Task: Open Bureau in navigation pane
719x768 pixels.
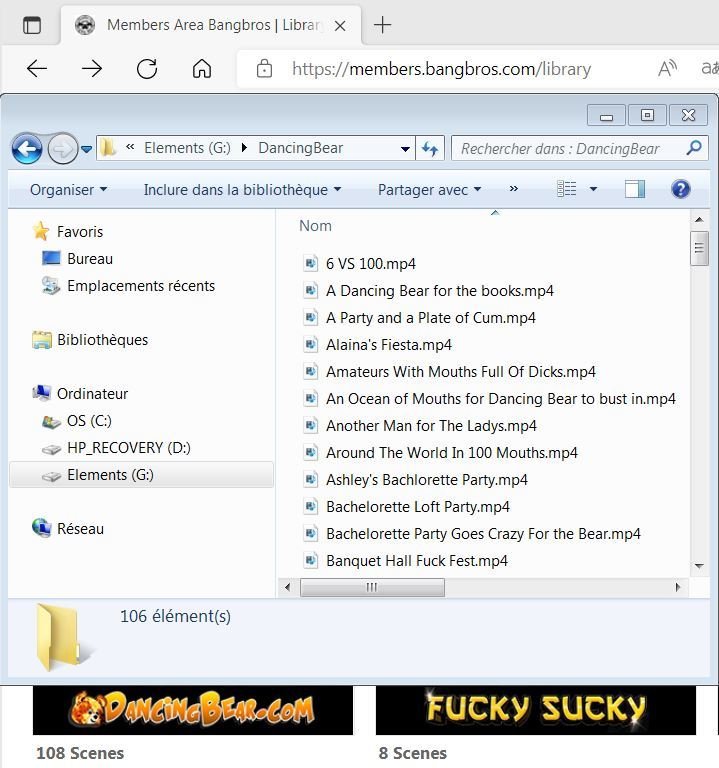Action: [x=90, y=259]
